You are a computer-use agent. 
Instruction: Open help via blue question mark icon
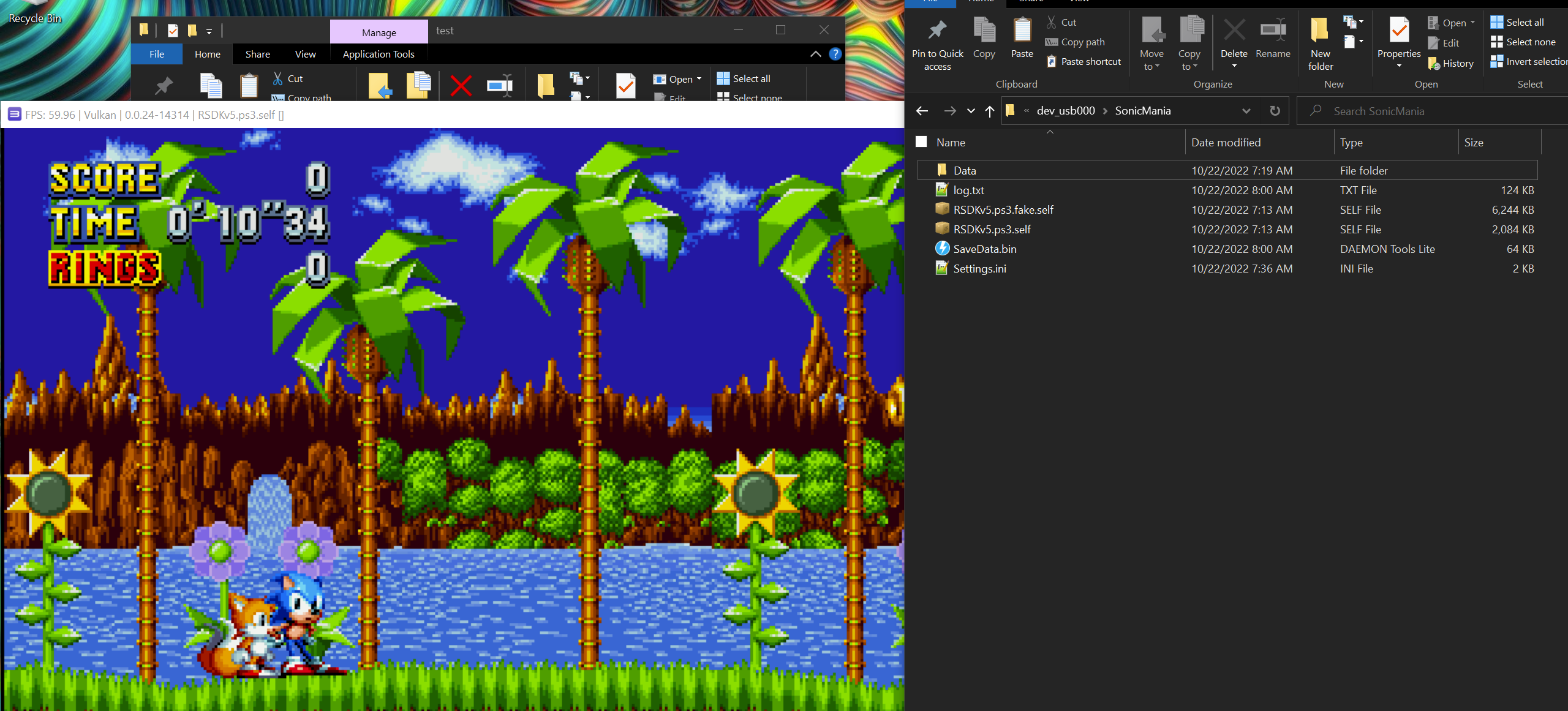click(x=835, y=54)
